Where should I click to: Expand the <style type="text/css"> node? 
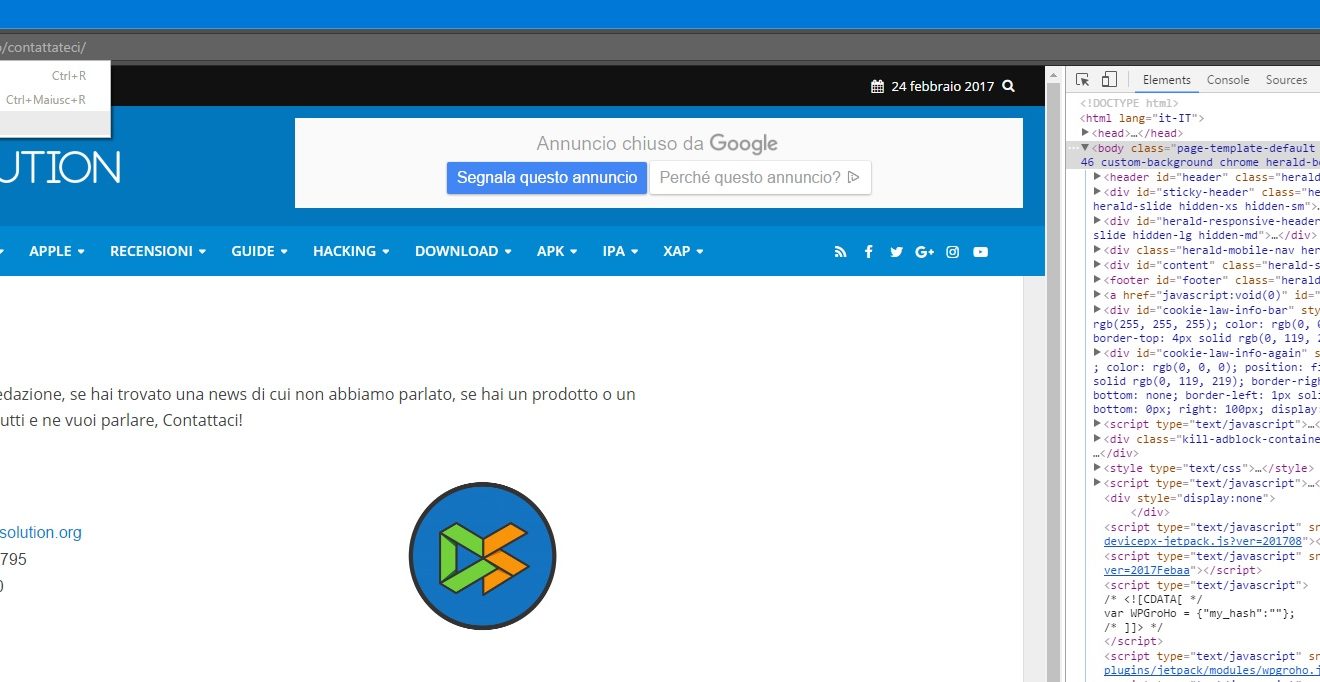[x=1098, y=468]
